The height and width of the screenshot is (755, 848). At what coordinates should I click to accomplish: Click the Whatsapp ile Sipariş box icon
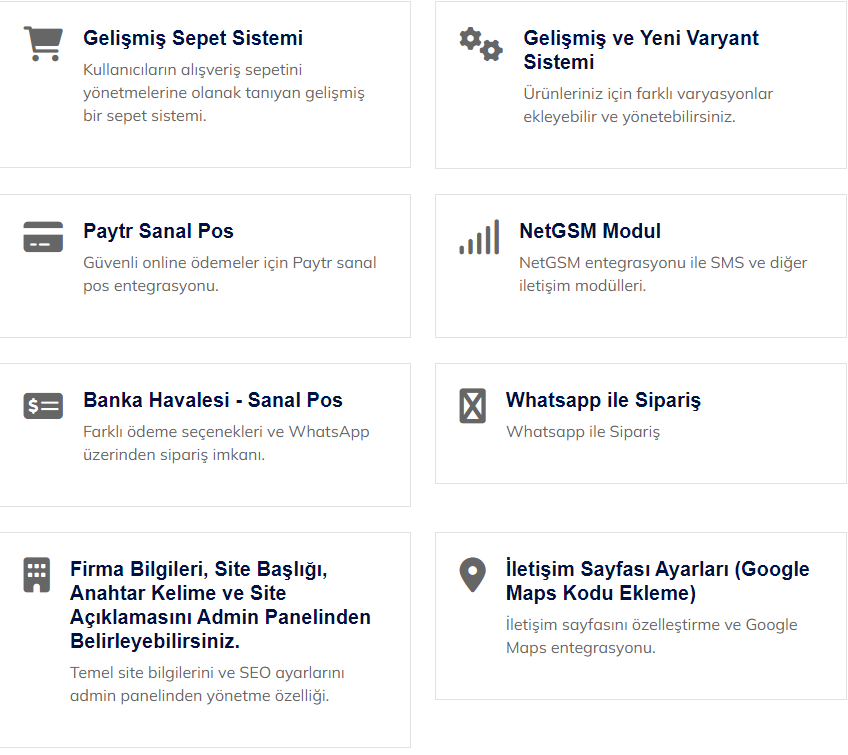click(472, 405)
